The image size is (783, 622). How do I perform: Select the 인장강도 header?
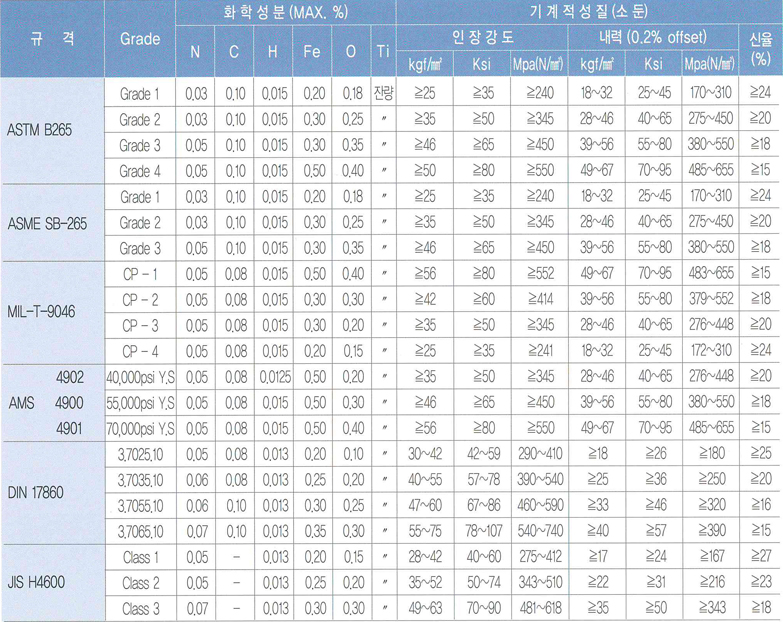(x=482, y=37)
